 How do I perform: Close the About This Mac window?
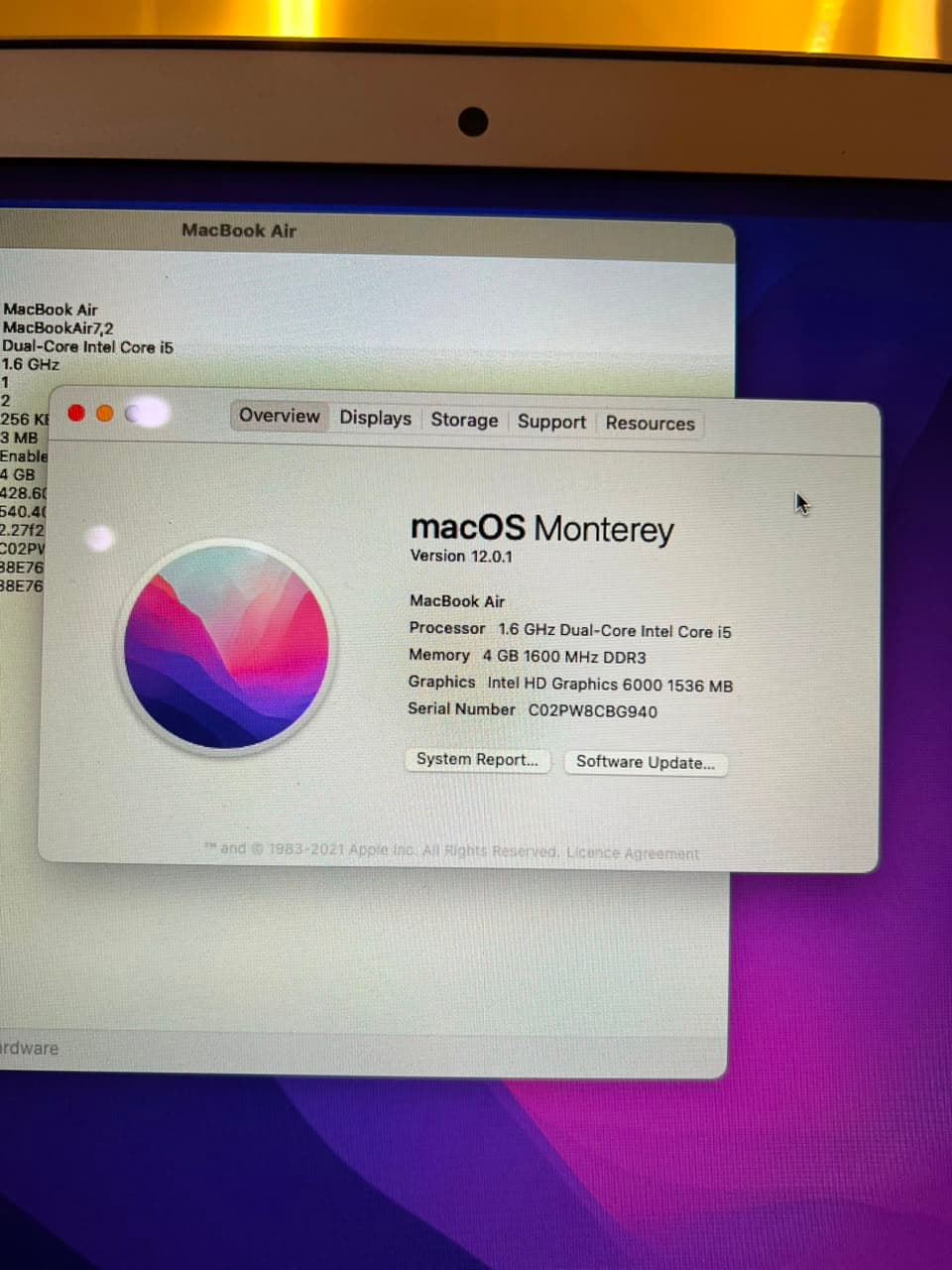point(76,413)
